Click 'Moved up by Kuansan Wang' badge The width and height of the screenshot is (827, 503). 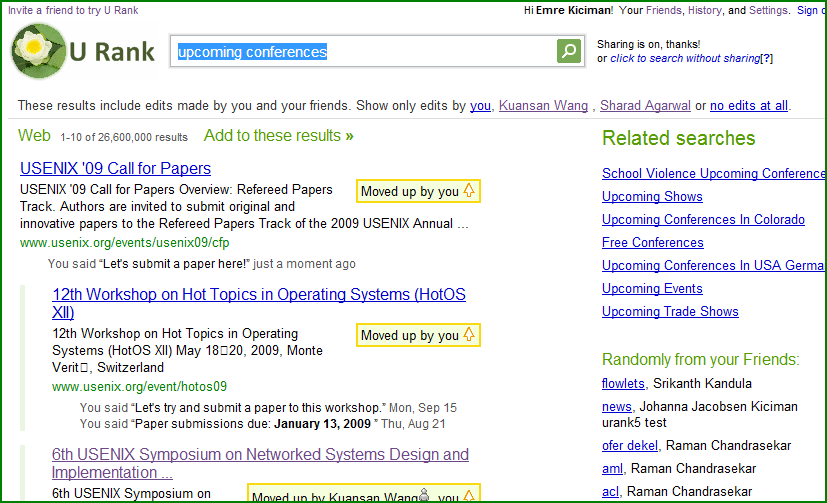(x=364, y=494)
